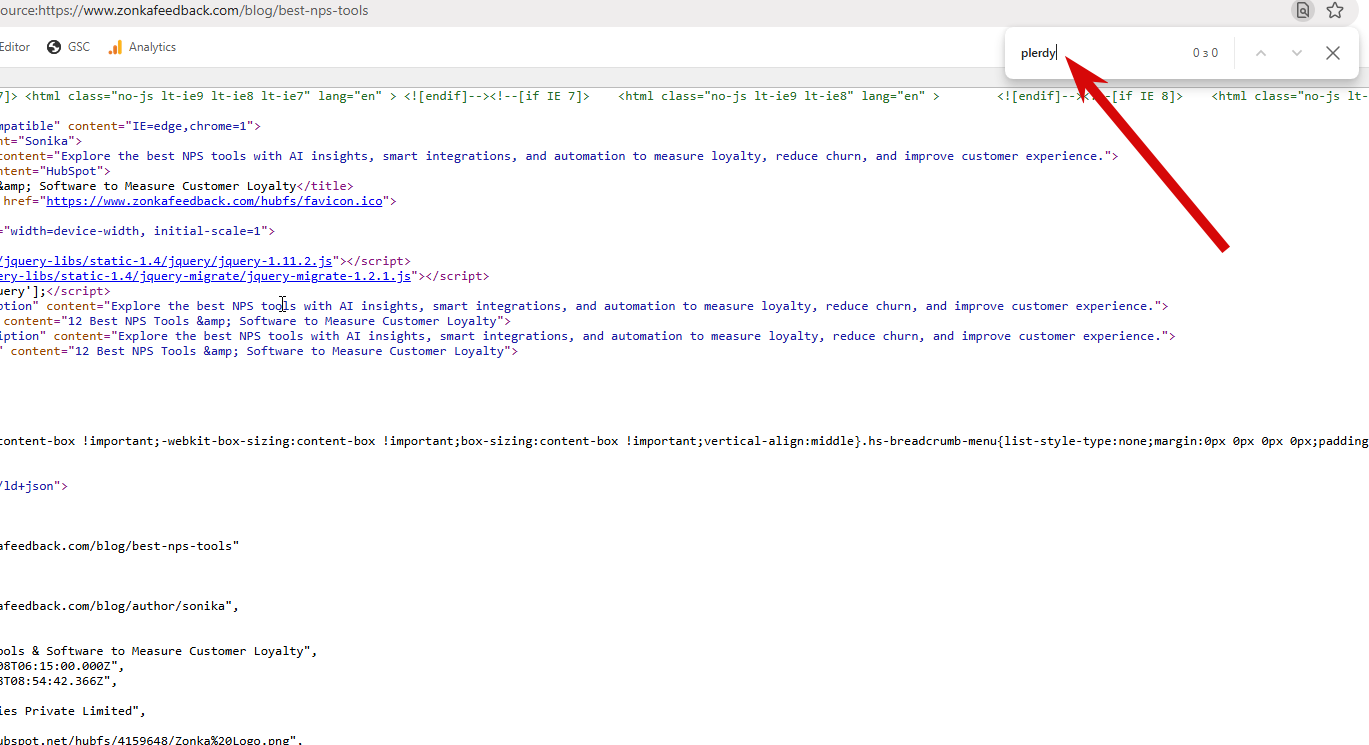The height and width of the screenshot is (745, 1369).
Task: Select the view-source URL in address bar
Action: (x=184, y=11)
